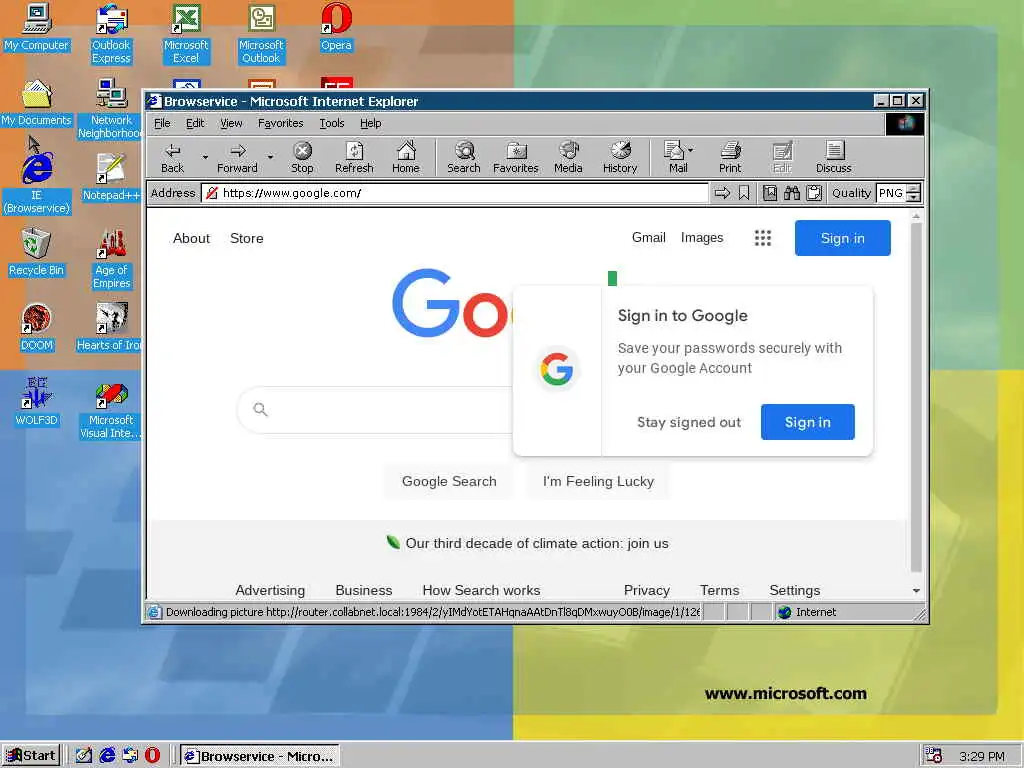Click Internet Explorer quick launch icon
The width and height of the screenshot is (1024, 768).
pos(107,756)
